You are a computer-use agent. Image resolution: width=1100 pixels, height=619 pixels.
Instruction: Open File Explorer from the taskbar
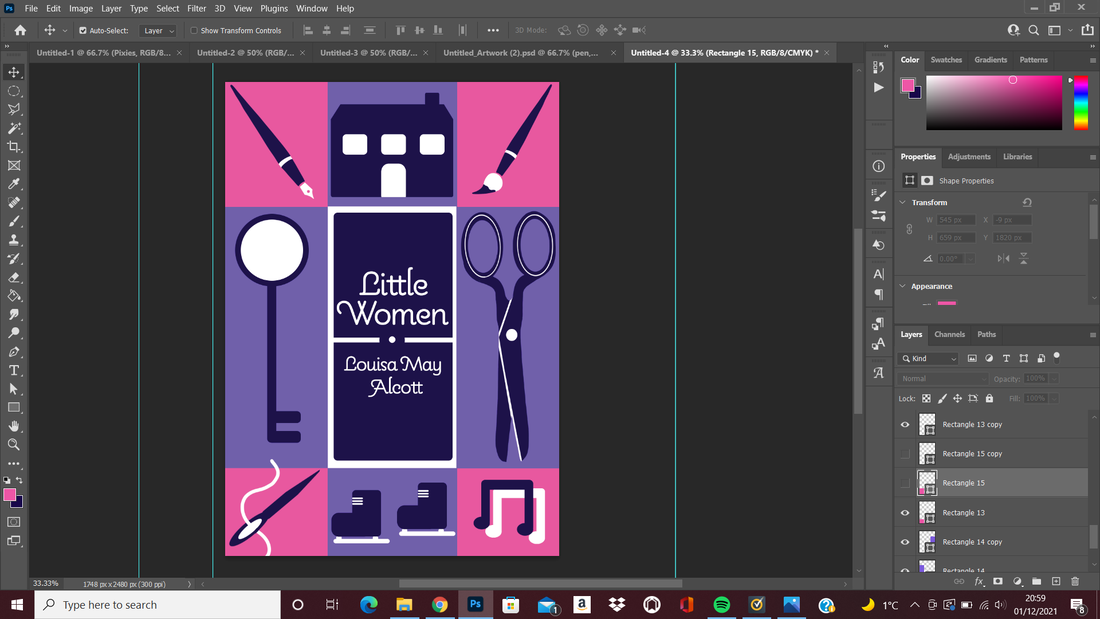click(x=404, y=605)
